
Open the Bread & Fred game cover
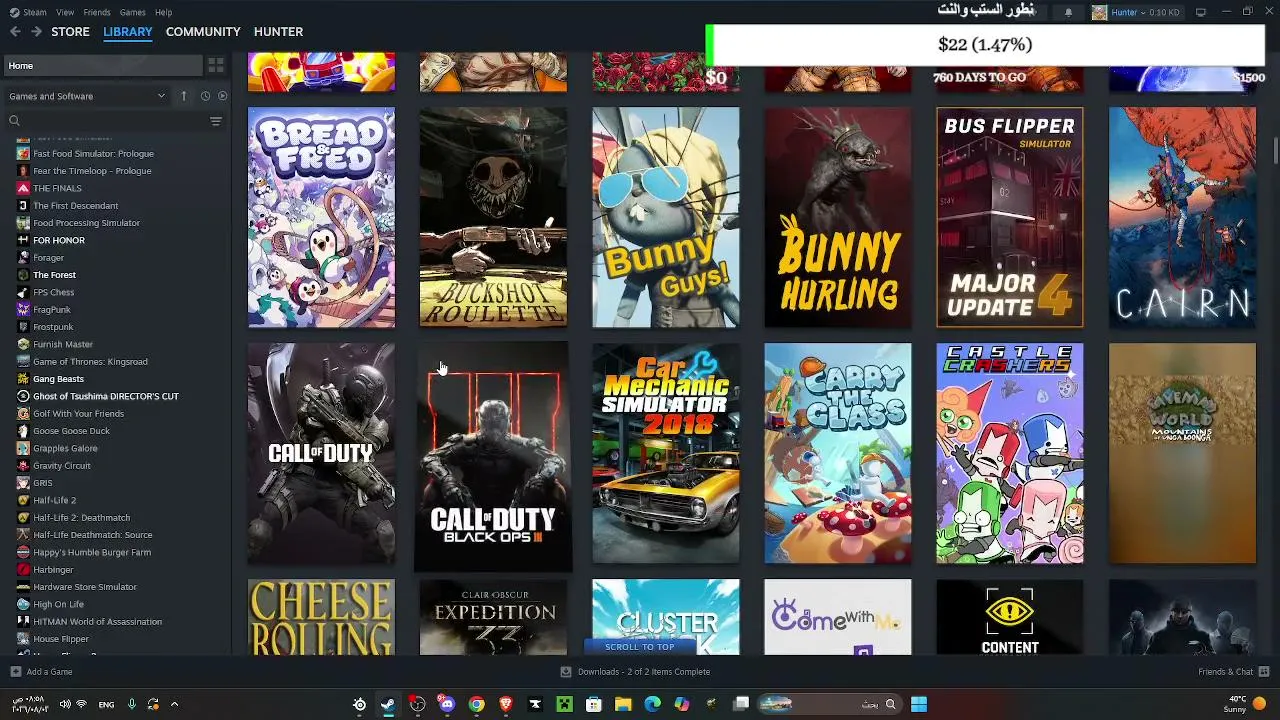(x=321, y=217)
